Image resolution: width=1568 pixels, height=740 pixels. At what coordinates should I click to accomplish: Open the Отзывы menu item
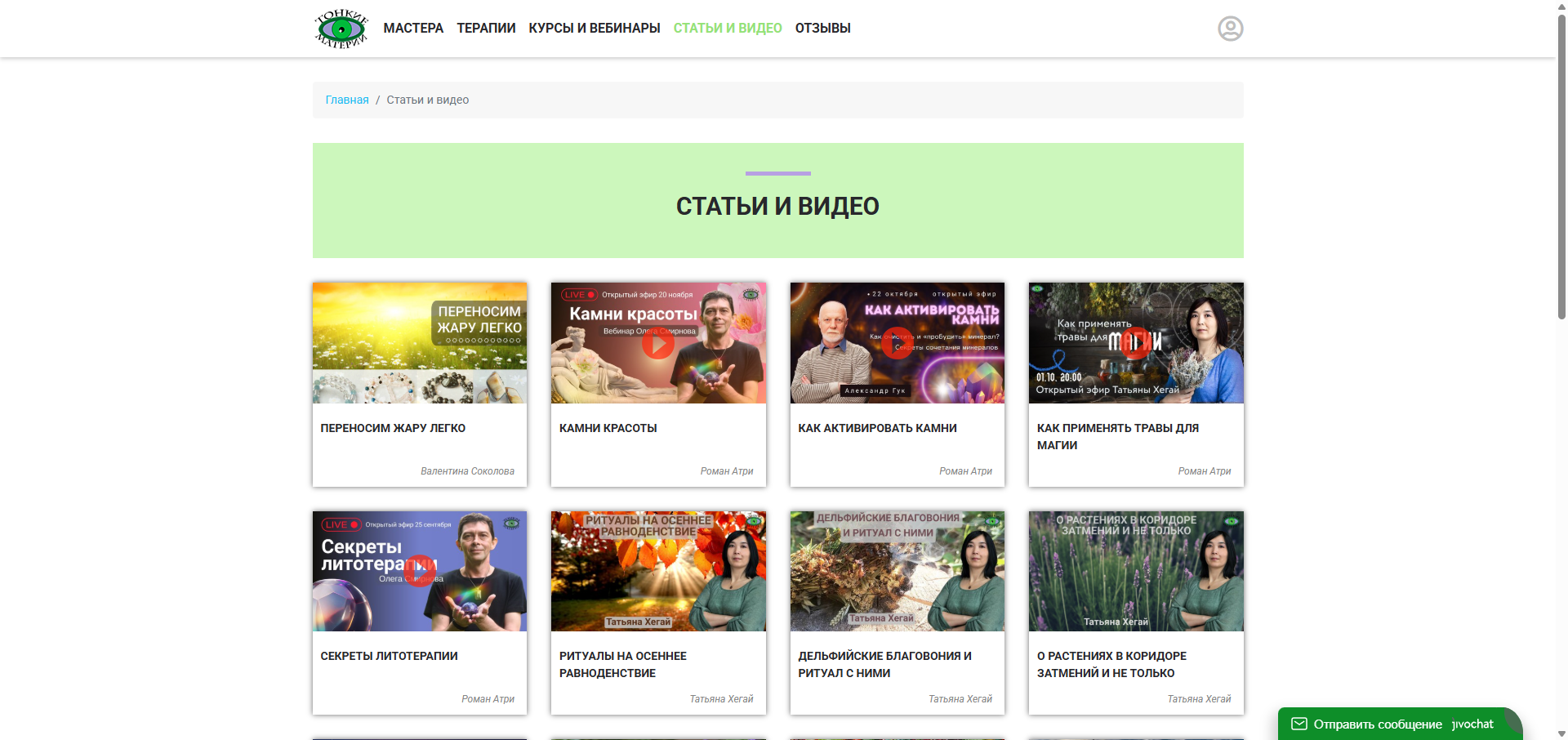click(x=822, y=29)
